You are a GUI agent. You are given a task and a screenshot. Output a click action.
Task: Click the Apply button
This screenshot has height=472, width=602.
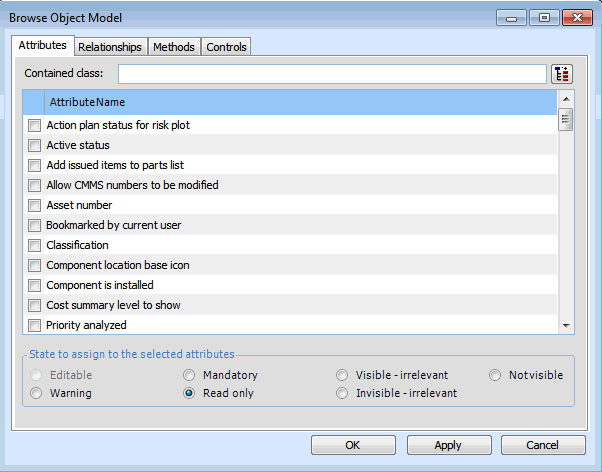[448, 445]
